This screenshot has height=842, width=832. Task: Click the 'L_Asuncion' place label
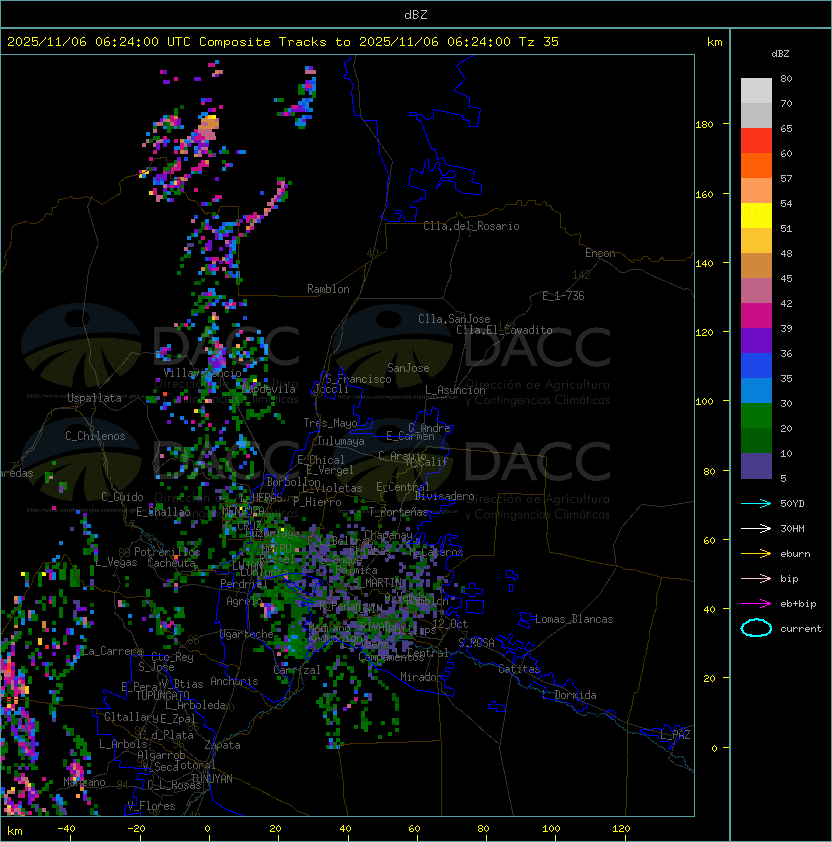(x=455, y=390)
